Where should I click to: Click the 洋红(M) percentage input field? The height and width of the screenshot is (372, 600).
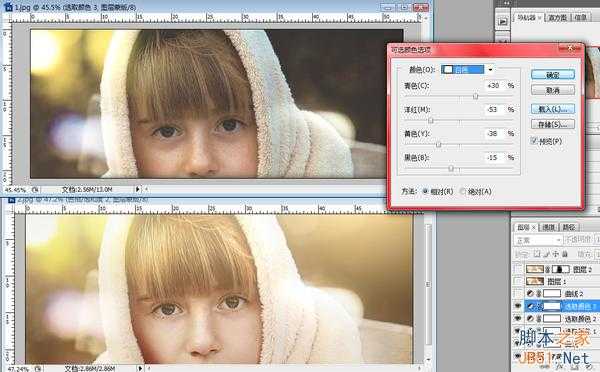click(x=493, y=109)
